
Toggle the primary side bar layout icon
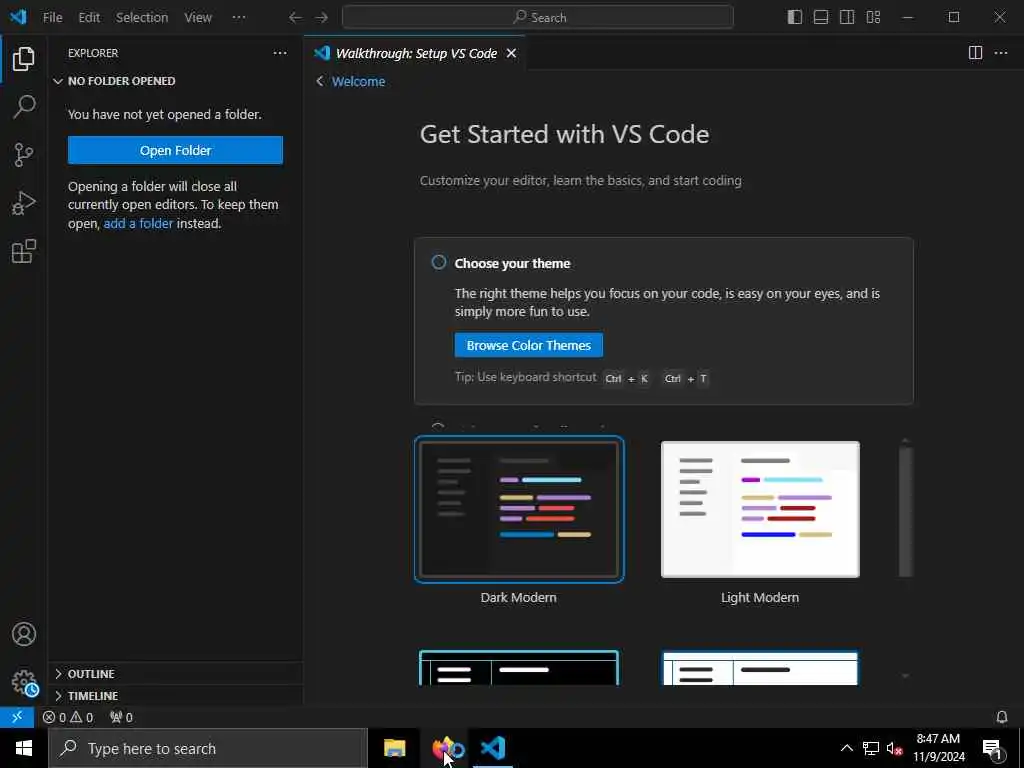click(795, 17)
